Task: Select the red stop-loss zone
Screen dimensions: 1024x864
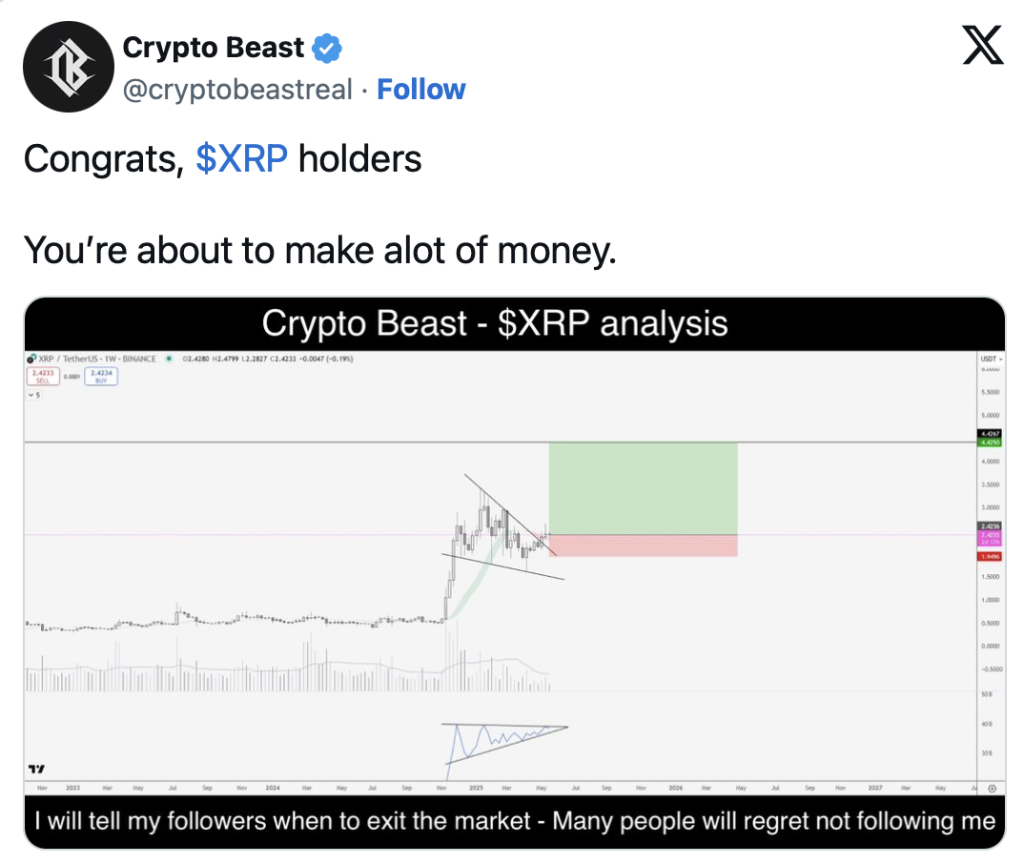Action: point(643,545)
